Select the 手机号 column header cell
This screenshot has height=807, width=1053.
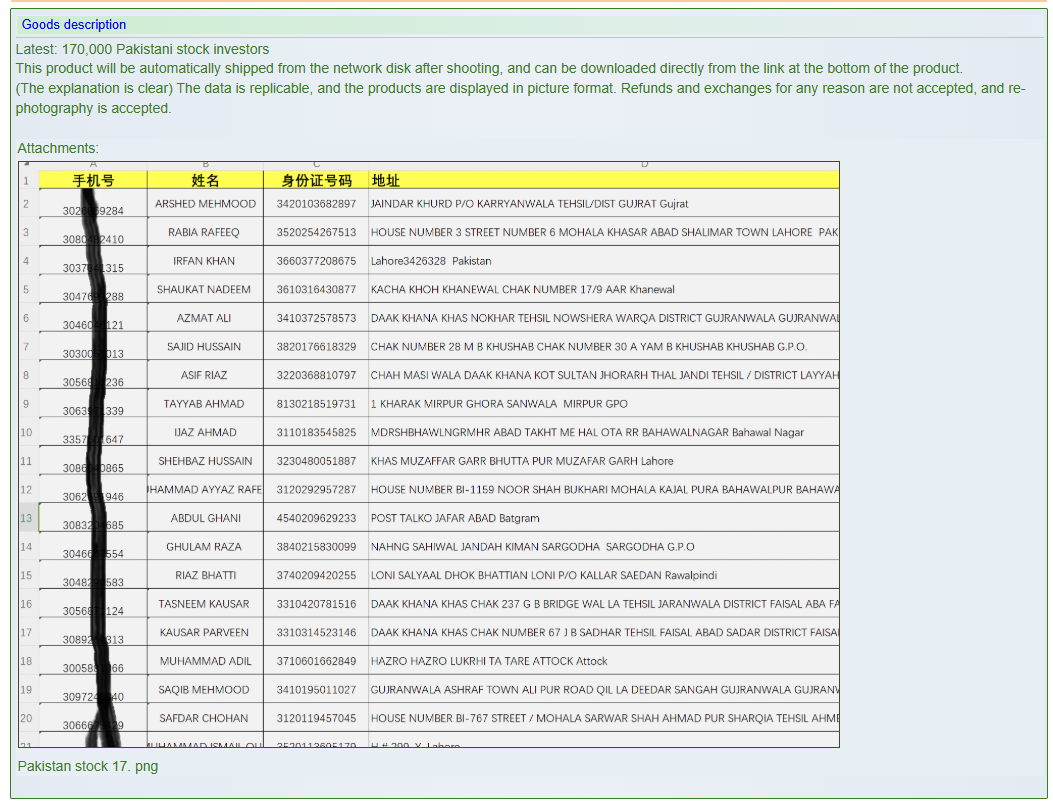(x=93, y=180)
